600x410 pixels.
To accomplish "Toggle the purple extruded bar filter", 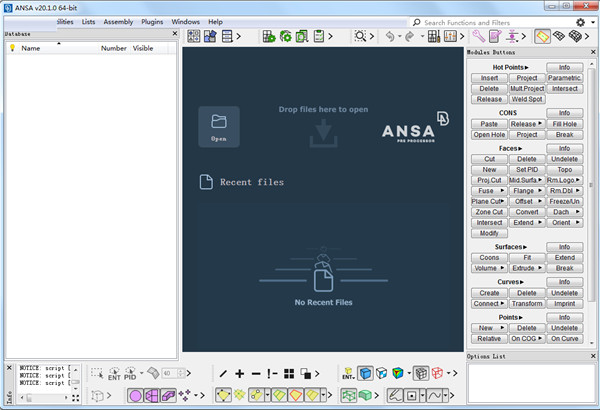I will [x=168, y=395].
